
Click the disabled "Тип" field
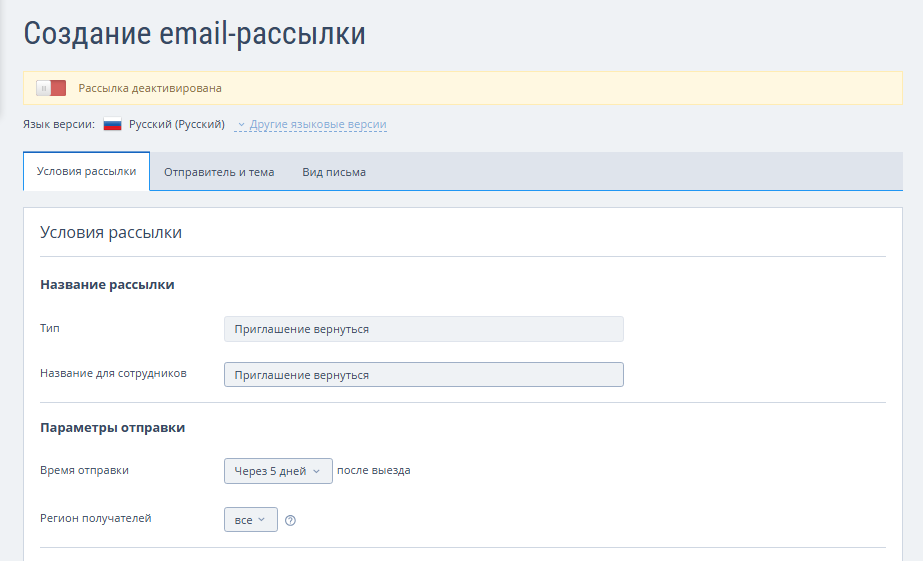tap(423, 329)
